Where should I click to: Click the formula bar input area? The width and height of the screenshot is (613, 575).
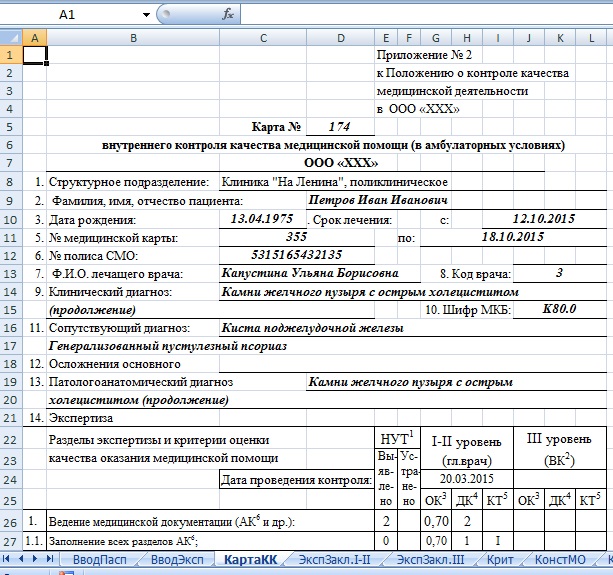click(x=426, y=14)
